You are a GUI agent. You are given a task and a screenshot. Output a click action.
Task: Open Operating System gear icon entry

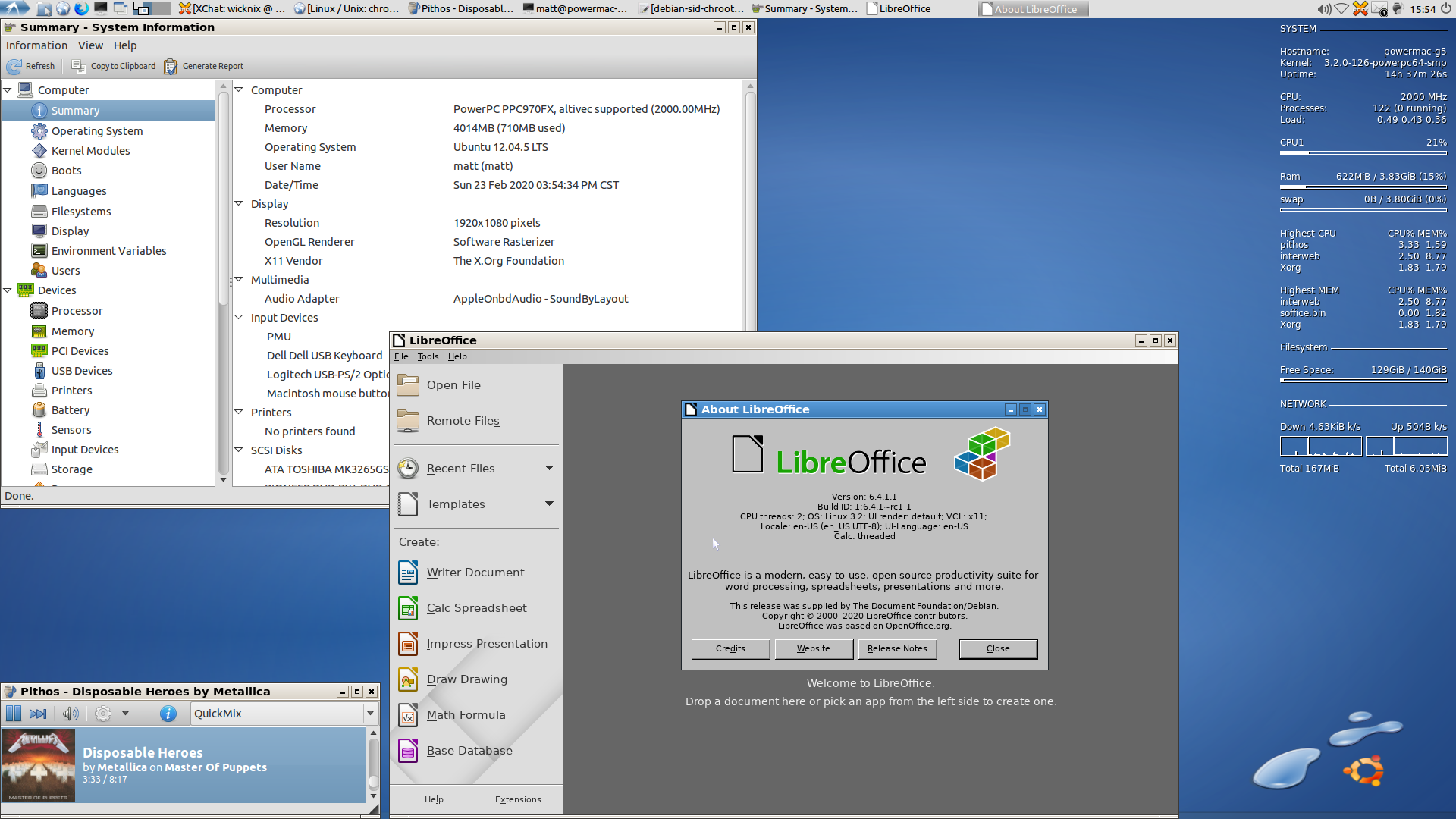[x=39, y=131]
